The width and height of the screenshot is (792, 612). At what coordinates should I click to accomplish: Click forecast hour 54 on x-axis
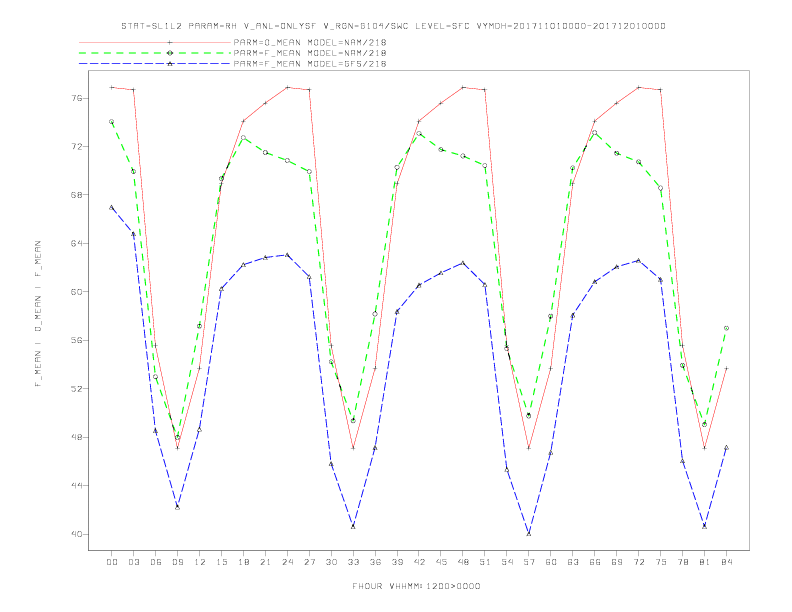pyautogui.click(x=507, y=562)
